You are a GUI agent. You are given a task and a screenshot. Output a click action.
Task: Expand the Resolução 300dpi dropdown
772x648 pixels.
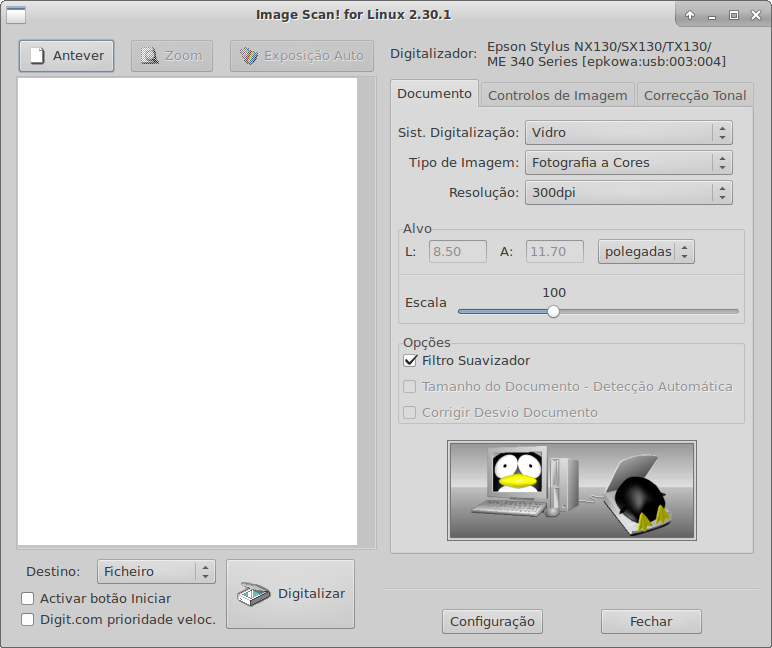tap(629, 193)
